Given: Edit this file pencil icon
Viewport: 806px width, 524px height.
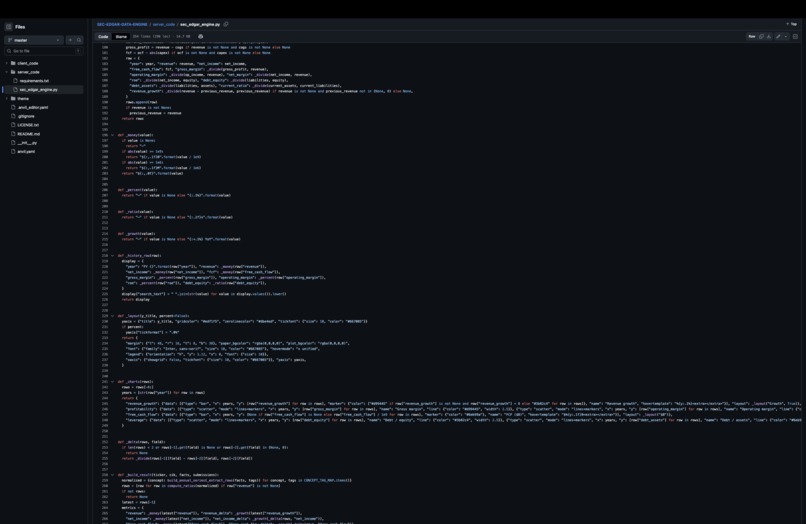Looking at the screenshot, I should point(778,37).
